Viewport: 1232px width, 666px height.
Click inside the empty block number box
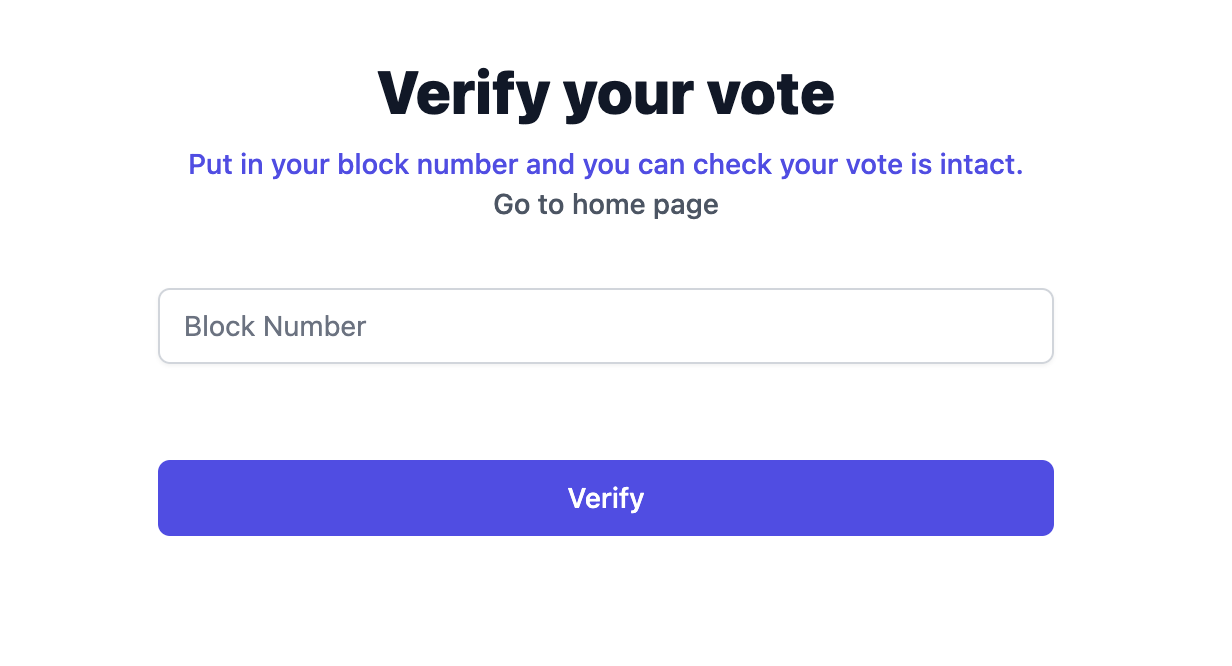coord(700,326)
